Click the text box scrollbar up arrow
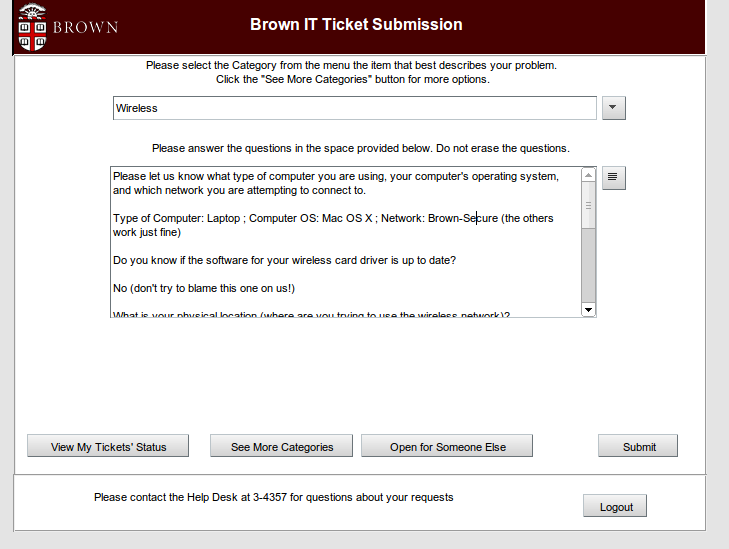The height and width of the screenshot is (549, 729). [x=588, y=175]
